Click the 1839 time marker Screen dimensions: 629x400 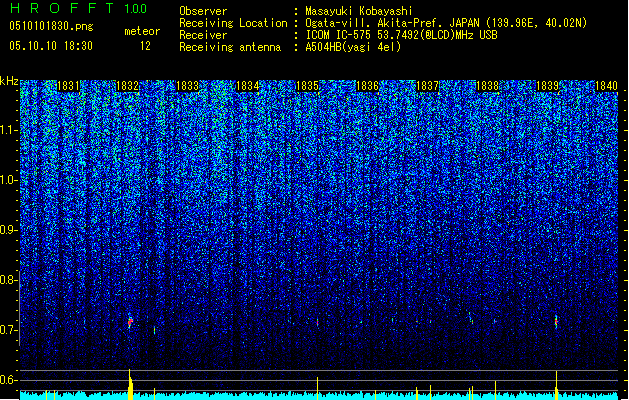click(548, 86)
